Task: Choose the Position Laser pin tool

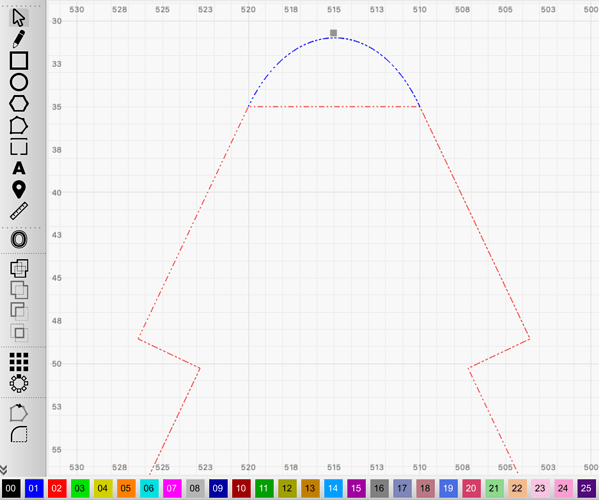Action: 19,189
